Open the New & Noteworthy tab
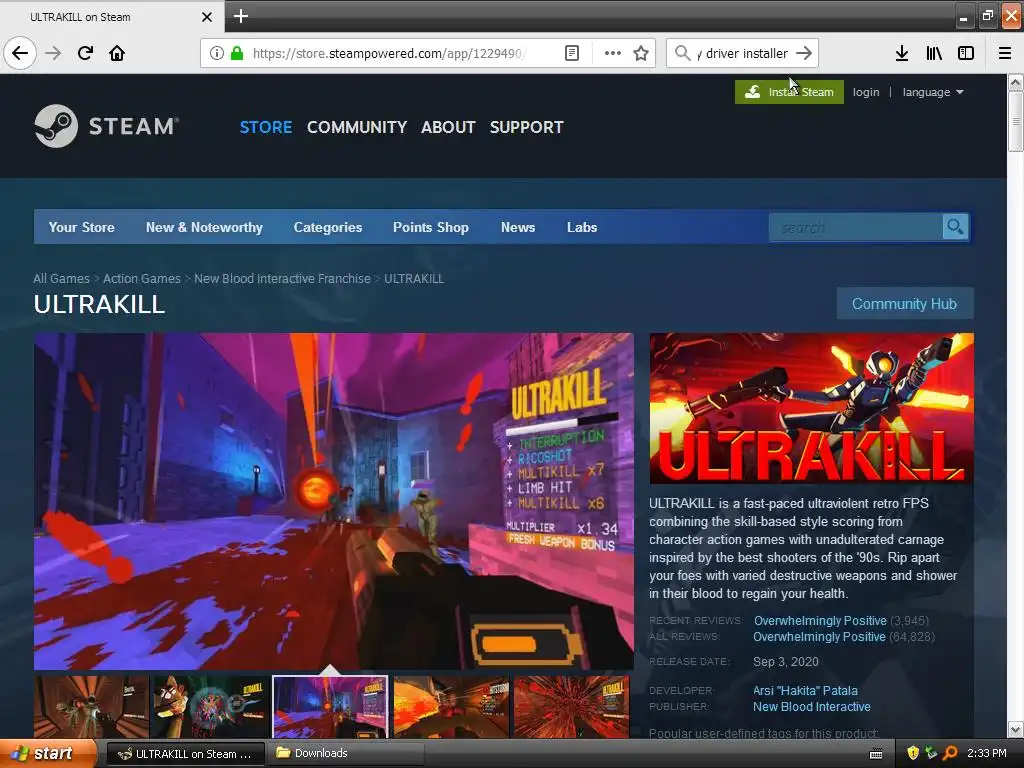 (x=204, y=227)
